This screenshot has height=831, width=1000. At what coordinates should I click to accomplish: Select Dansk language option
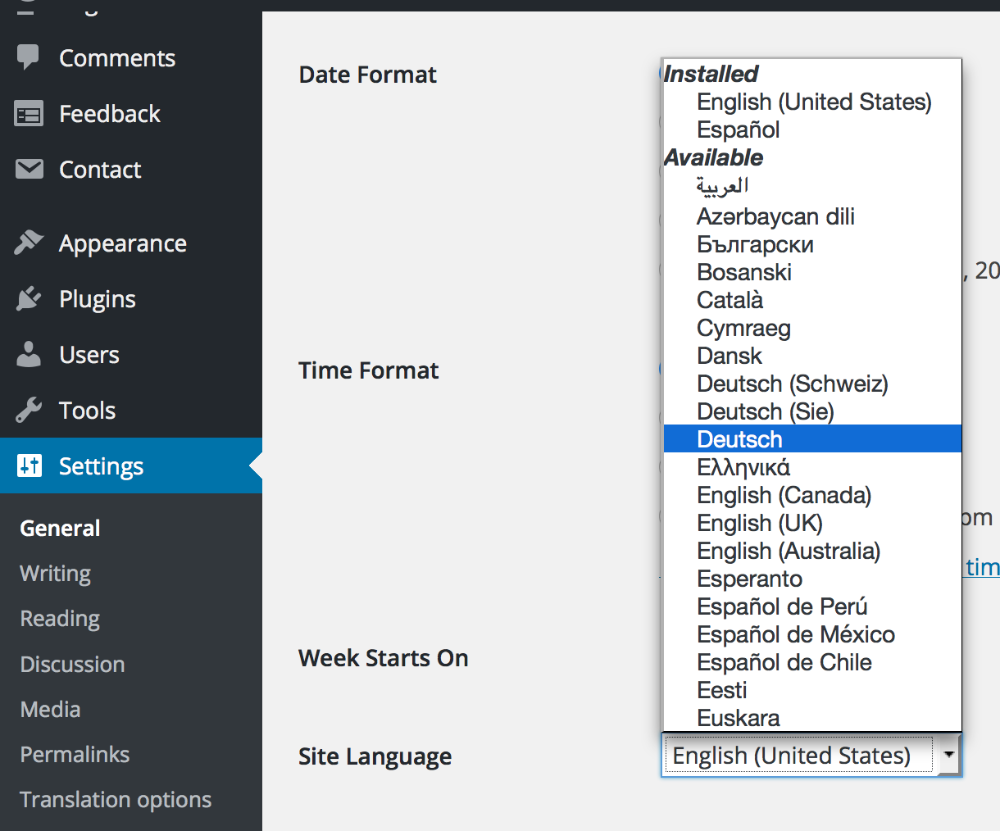click(812, 356)
